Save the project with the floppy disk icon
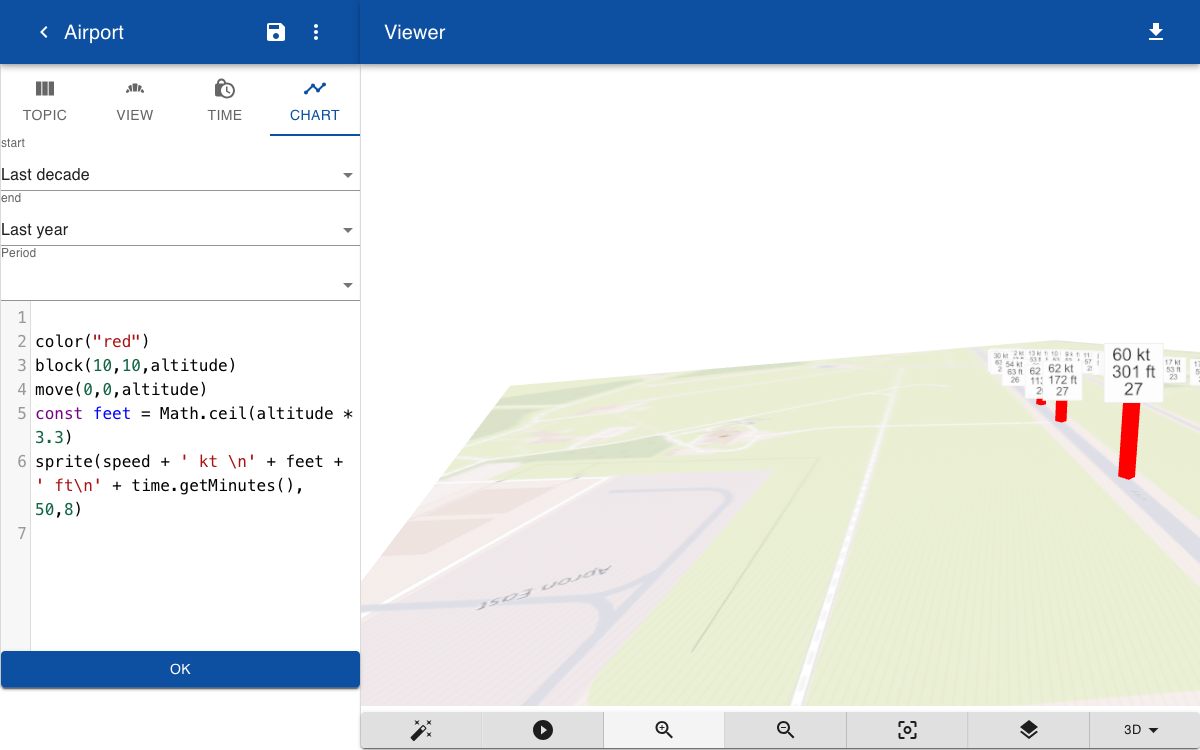The width and height of the screenshot is (1200, 750). (x=276, y=32)
